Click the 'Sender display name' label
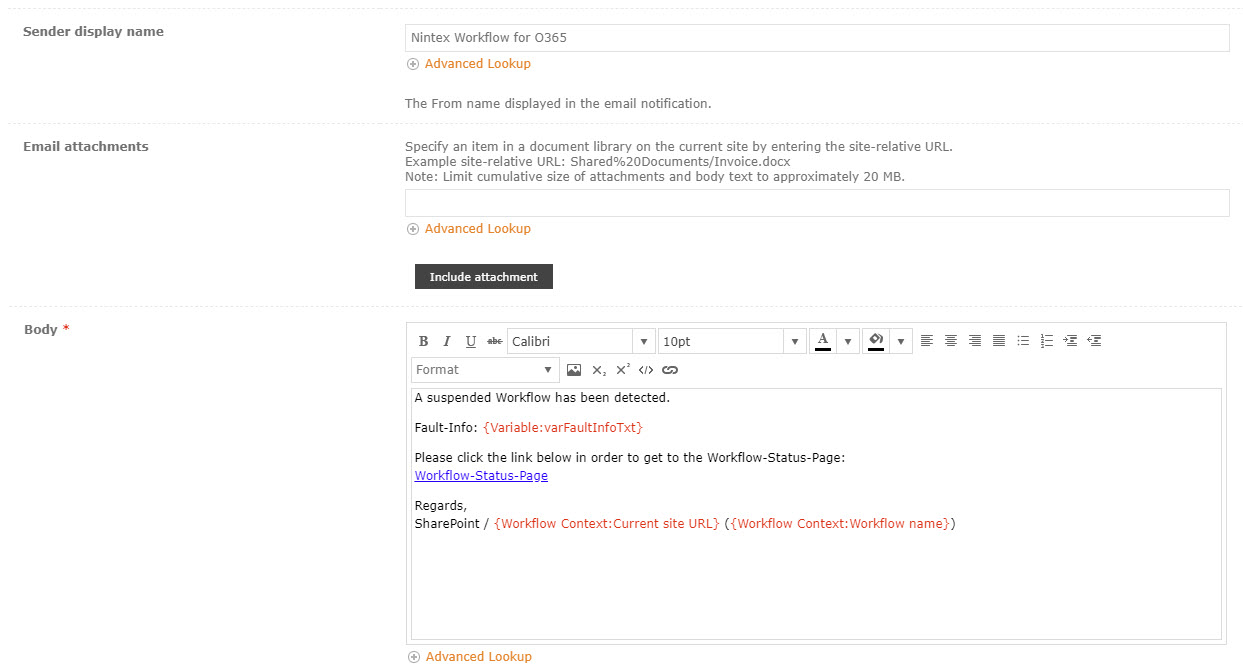This screenshot has width=1243, height=671. coord(93,32)
